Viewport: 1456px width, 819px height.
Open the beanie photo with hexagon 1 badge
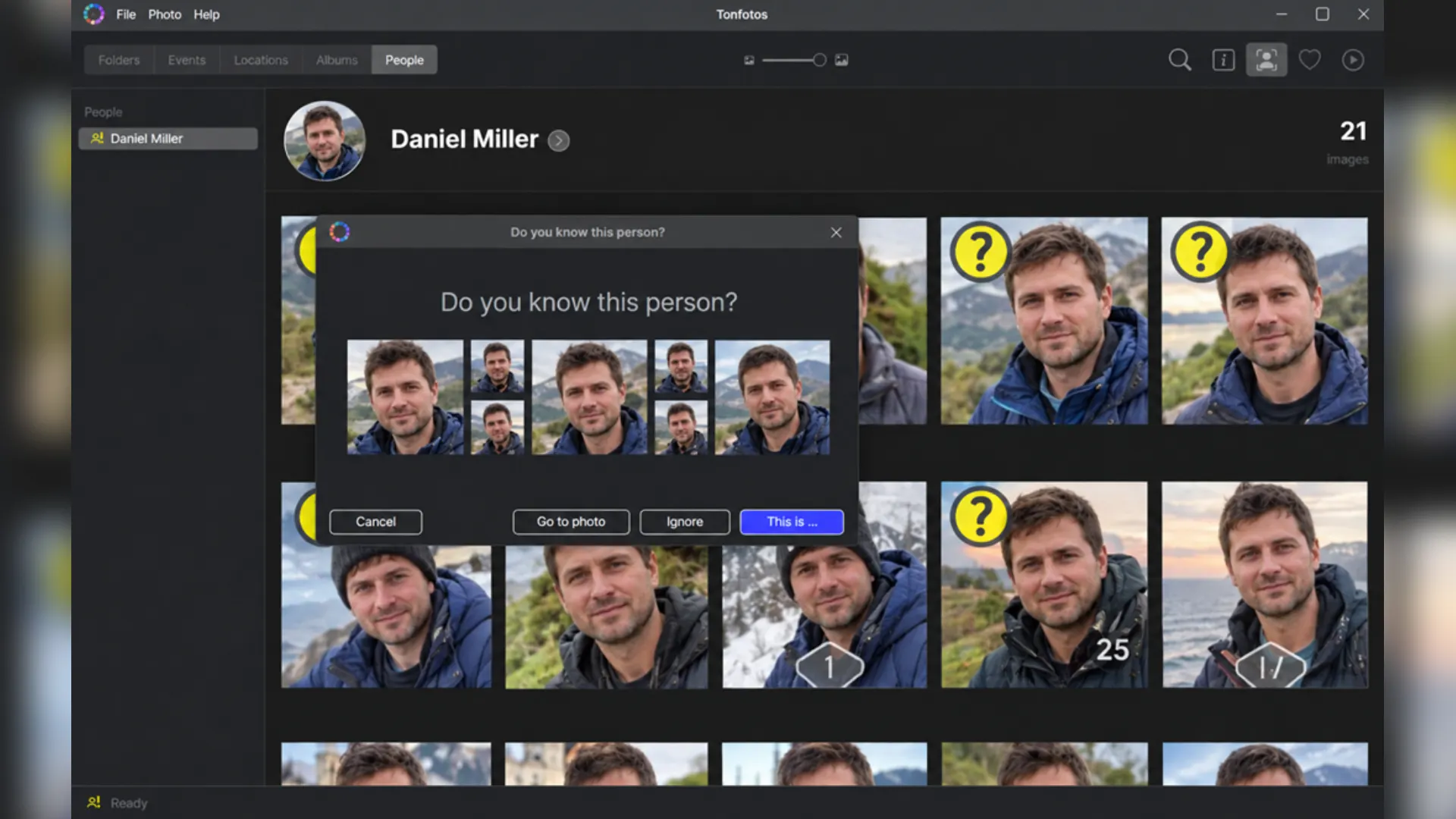pyautogui.click(x=824, y=616)
